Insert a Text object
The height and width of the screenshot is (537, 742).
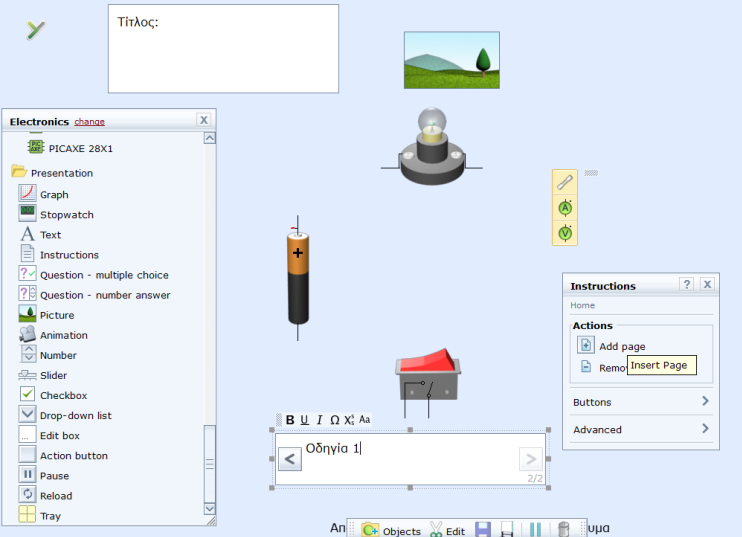[40, 235]
